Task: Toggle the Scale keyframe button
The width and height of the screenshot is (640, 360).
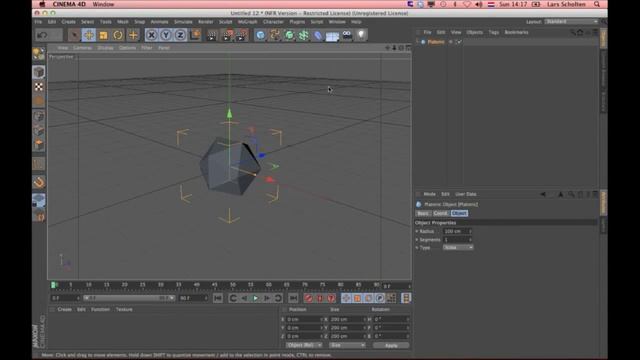Action: click(x=357, y=298)
